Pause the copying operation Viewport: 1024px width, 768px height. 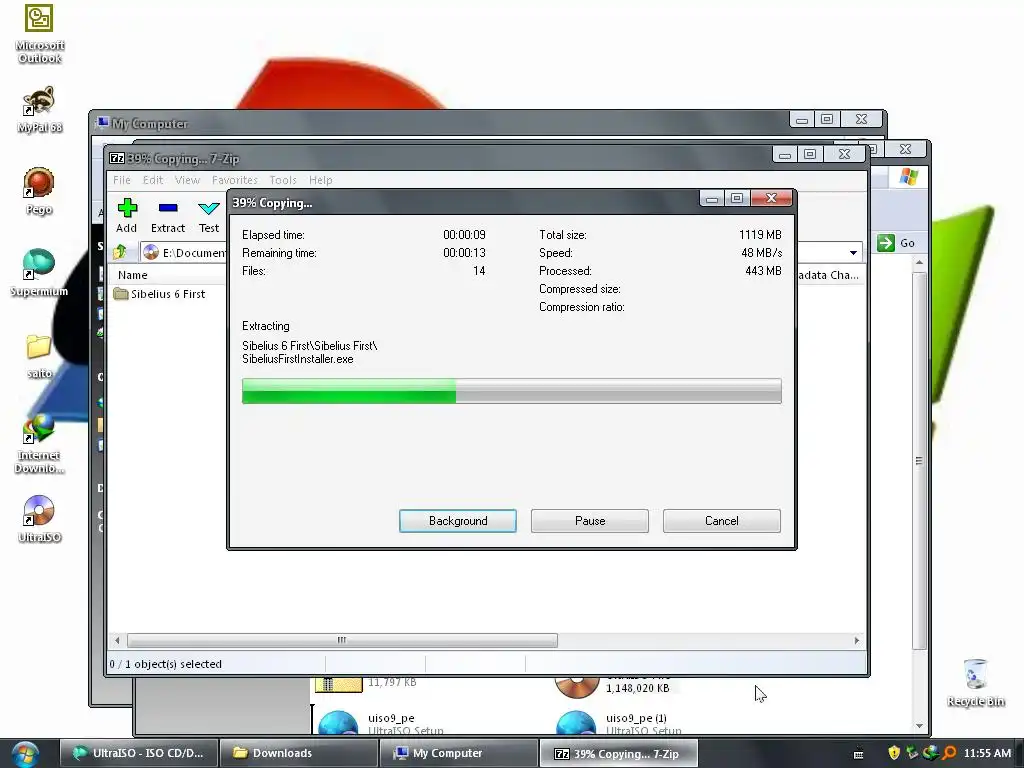coord(590,521)
